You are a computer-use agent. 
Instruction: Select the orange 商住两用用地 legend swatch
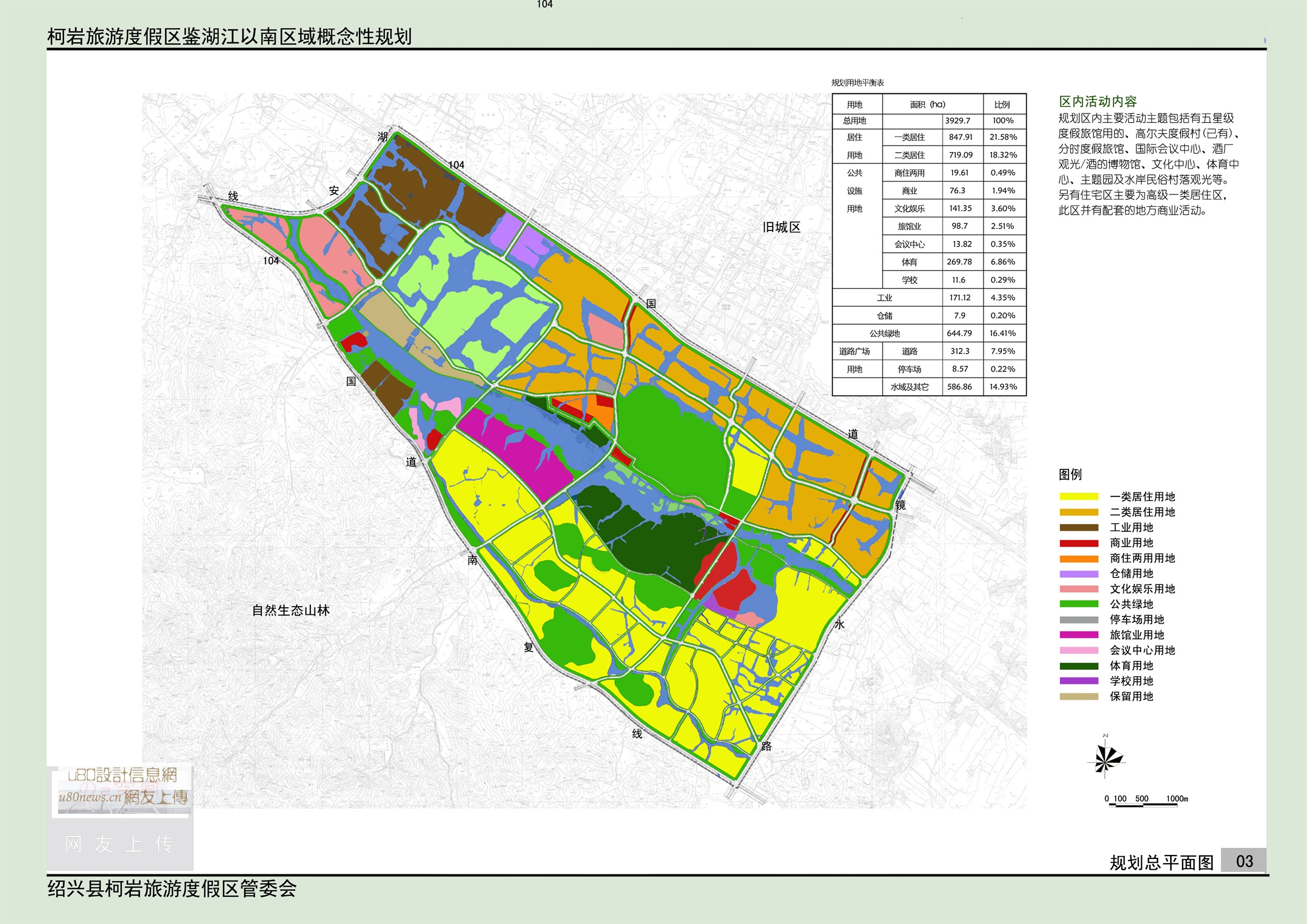click(x=1079, y=557)
